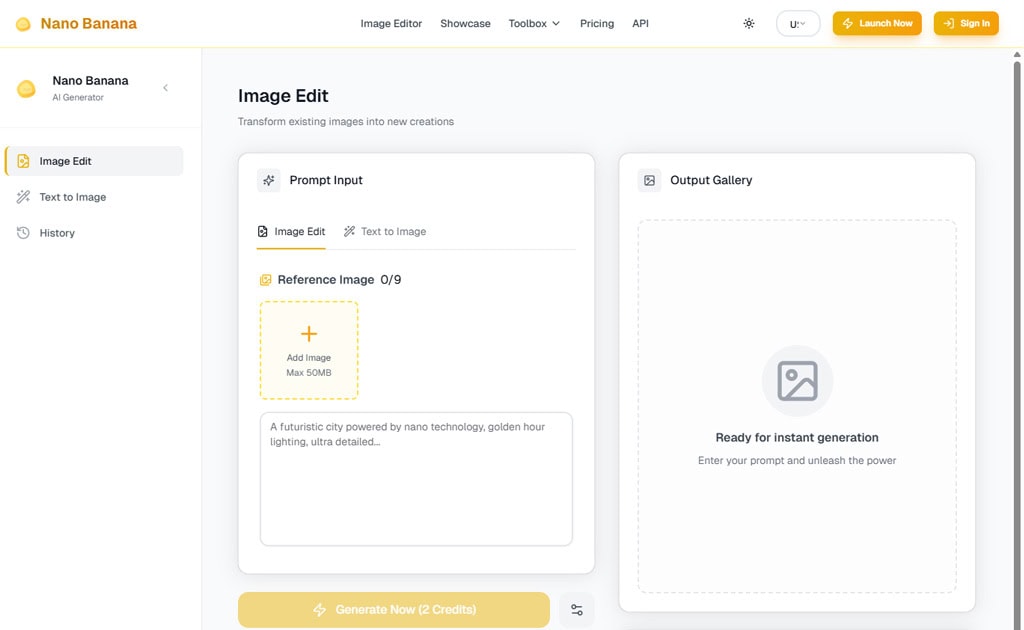The height and width of the screenshot is (630, 1024).
Task: Click the Nano Banana logo in header
Action: 76,23
